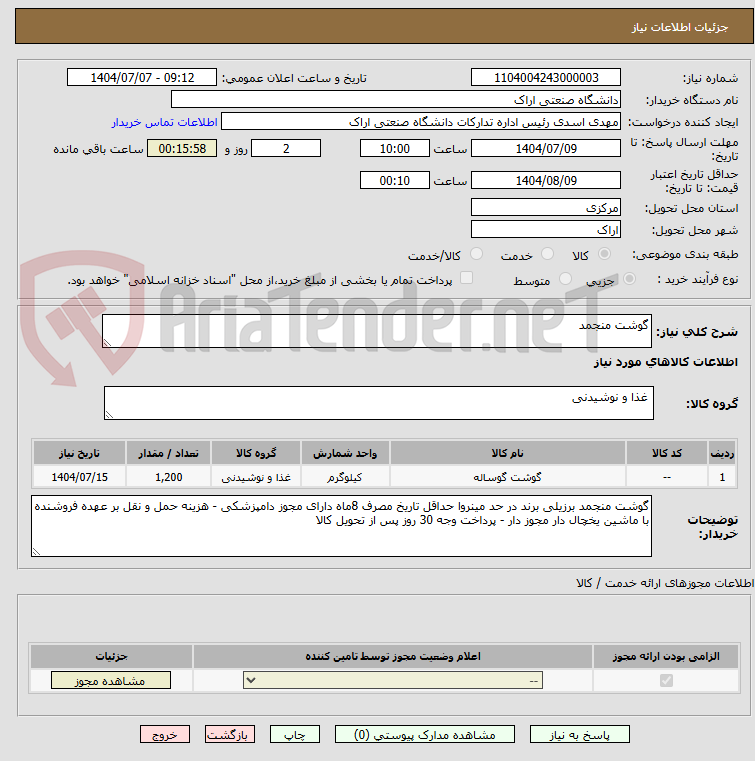Click the remaining time field 00:15:58
This screenshot has width=755, height=761.
coord(182,149)
